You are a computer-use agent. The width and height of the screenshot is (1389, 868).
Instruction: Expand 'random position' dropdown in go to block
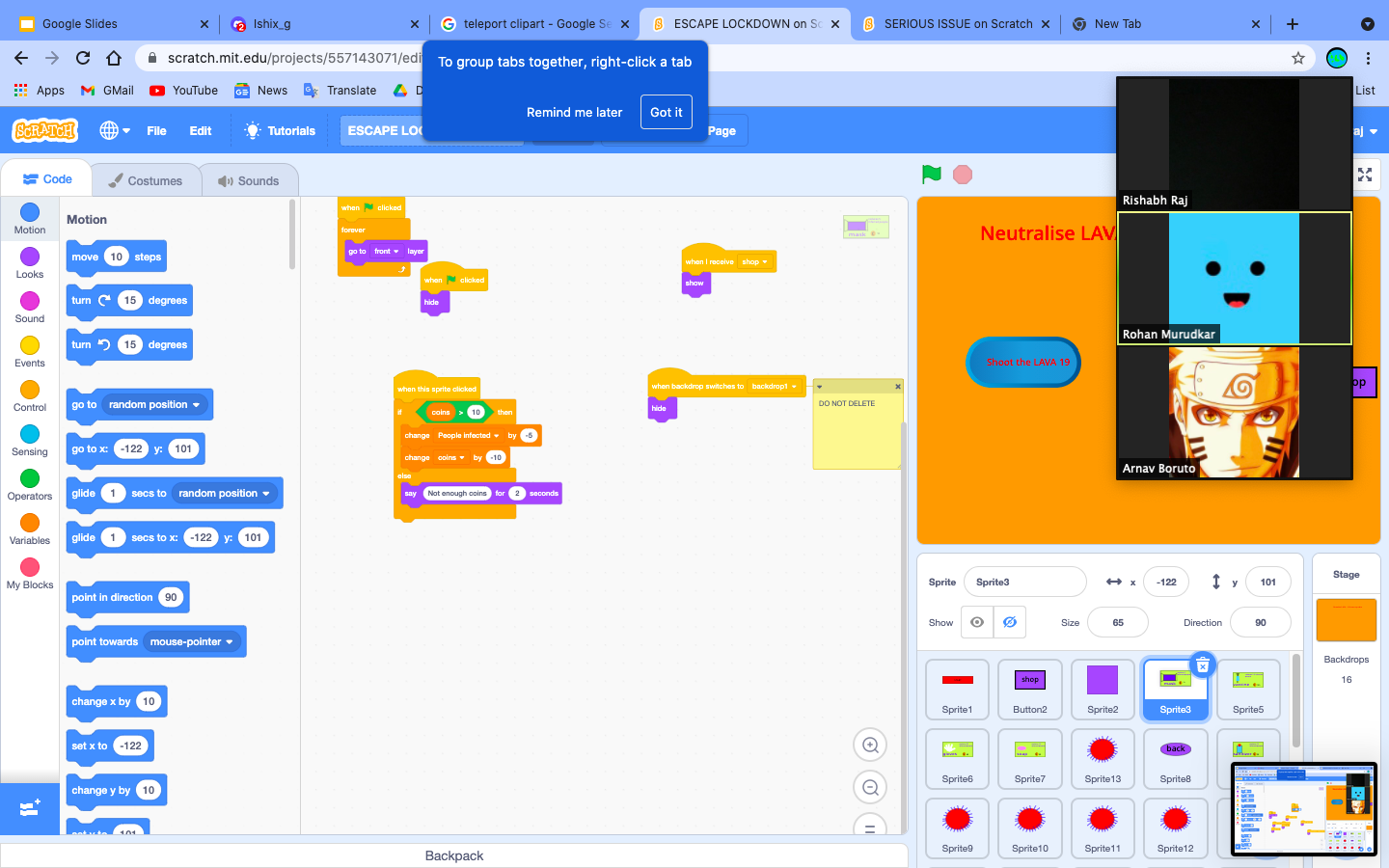[x=154, y=404]
